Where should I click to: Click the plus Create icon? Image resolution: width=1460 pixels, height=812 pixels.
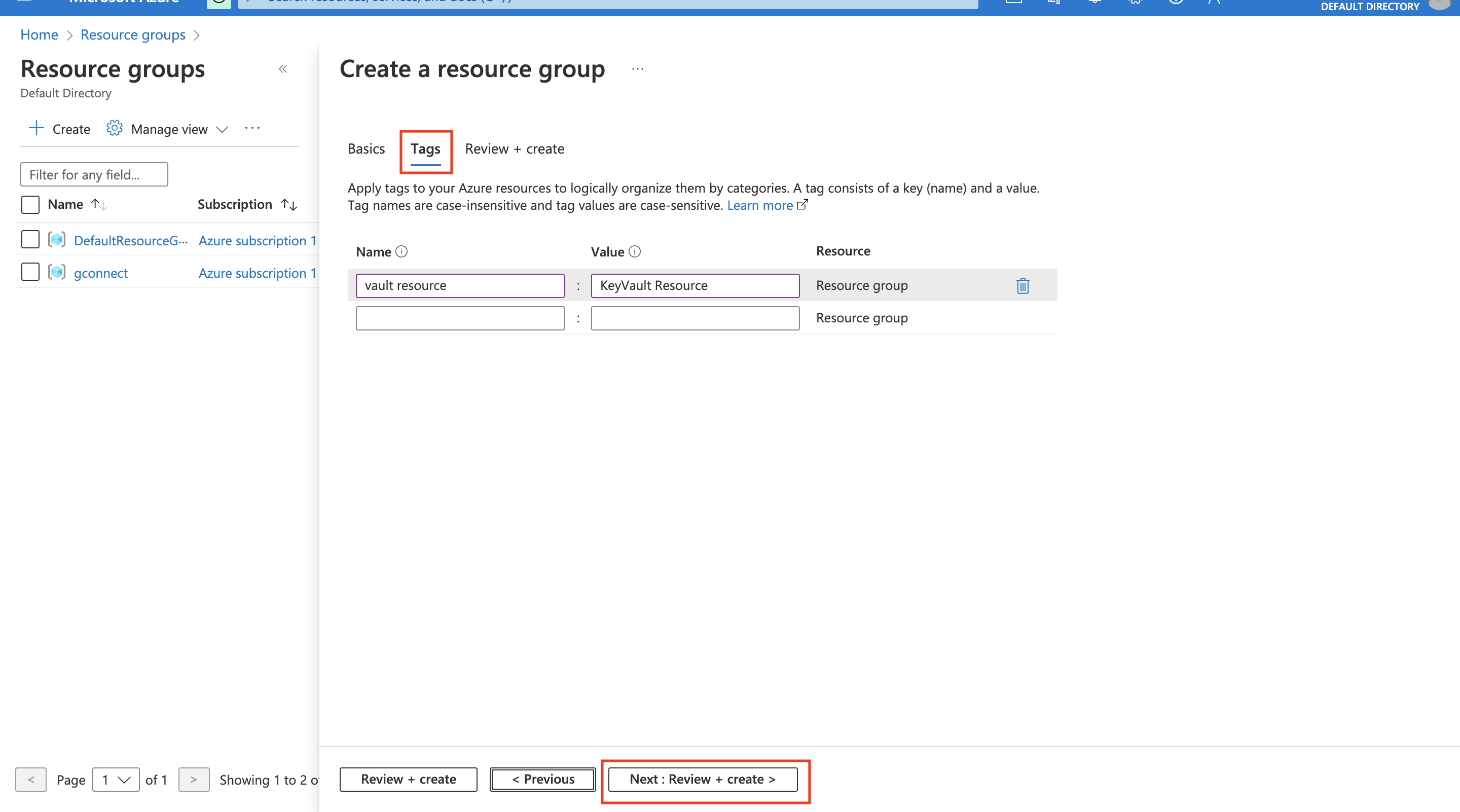click(36, 129)
